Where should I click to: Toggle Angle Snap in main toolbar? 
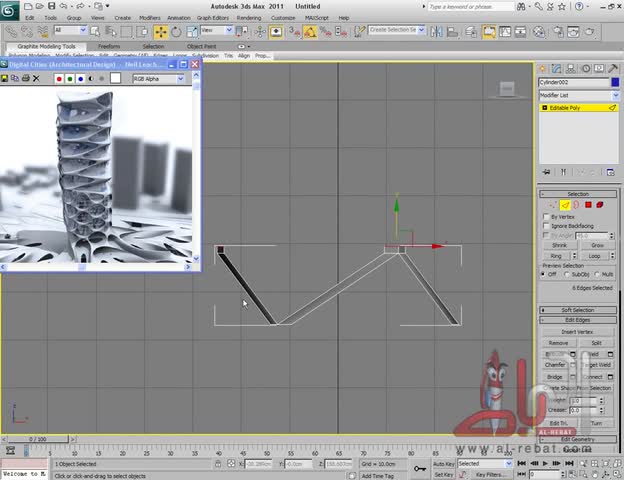point(310,32)
